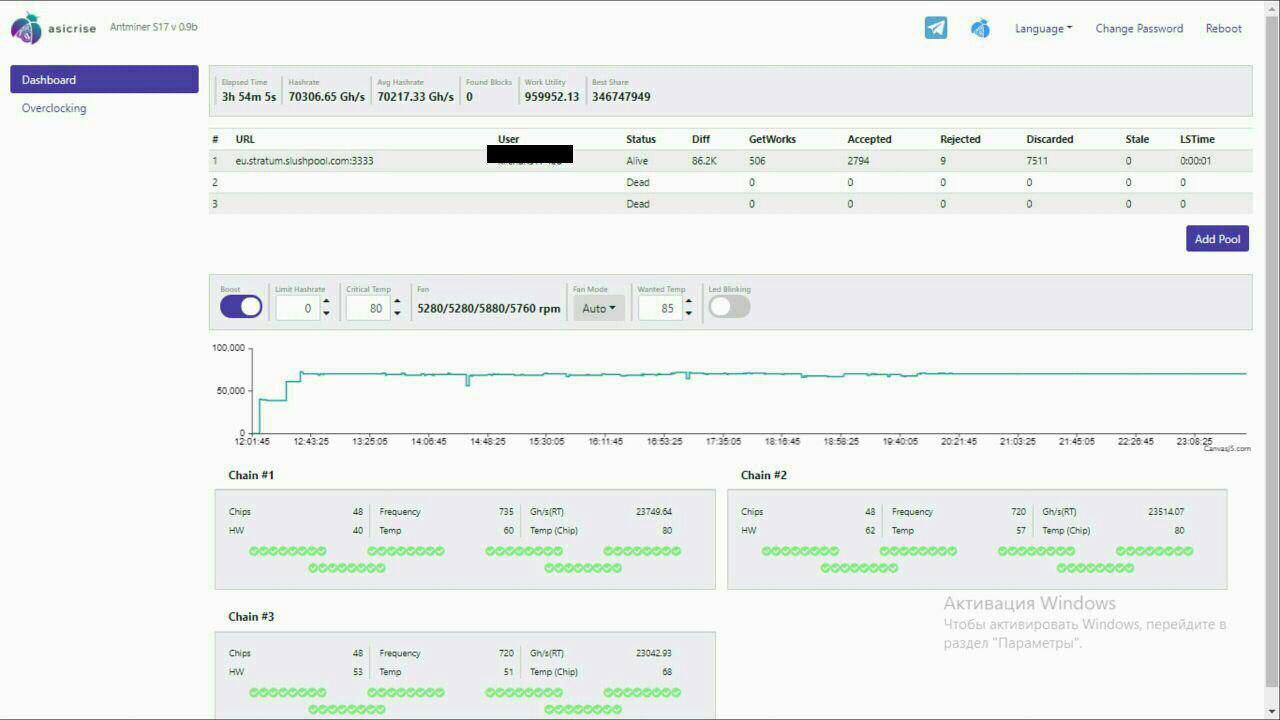Decrease Critical Temp with down arrow

point(397,314)
